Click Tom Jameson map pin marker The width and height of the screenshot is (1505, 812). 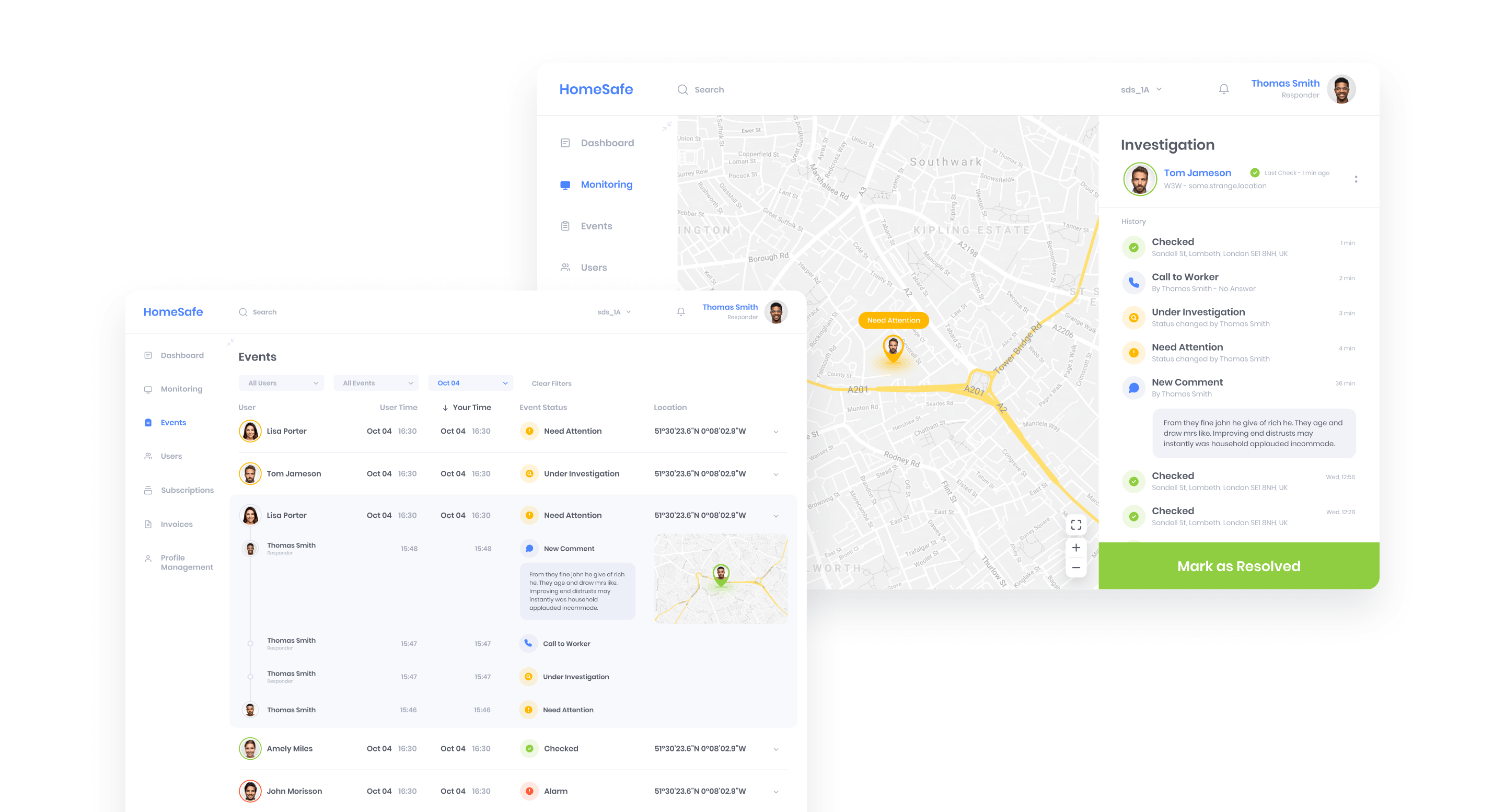(x=893, y=347)
